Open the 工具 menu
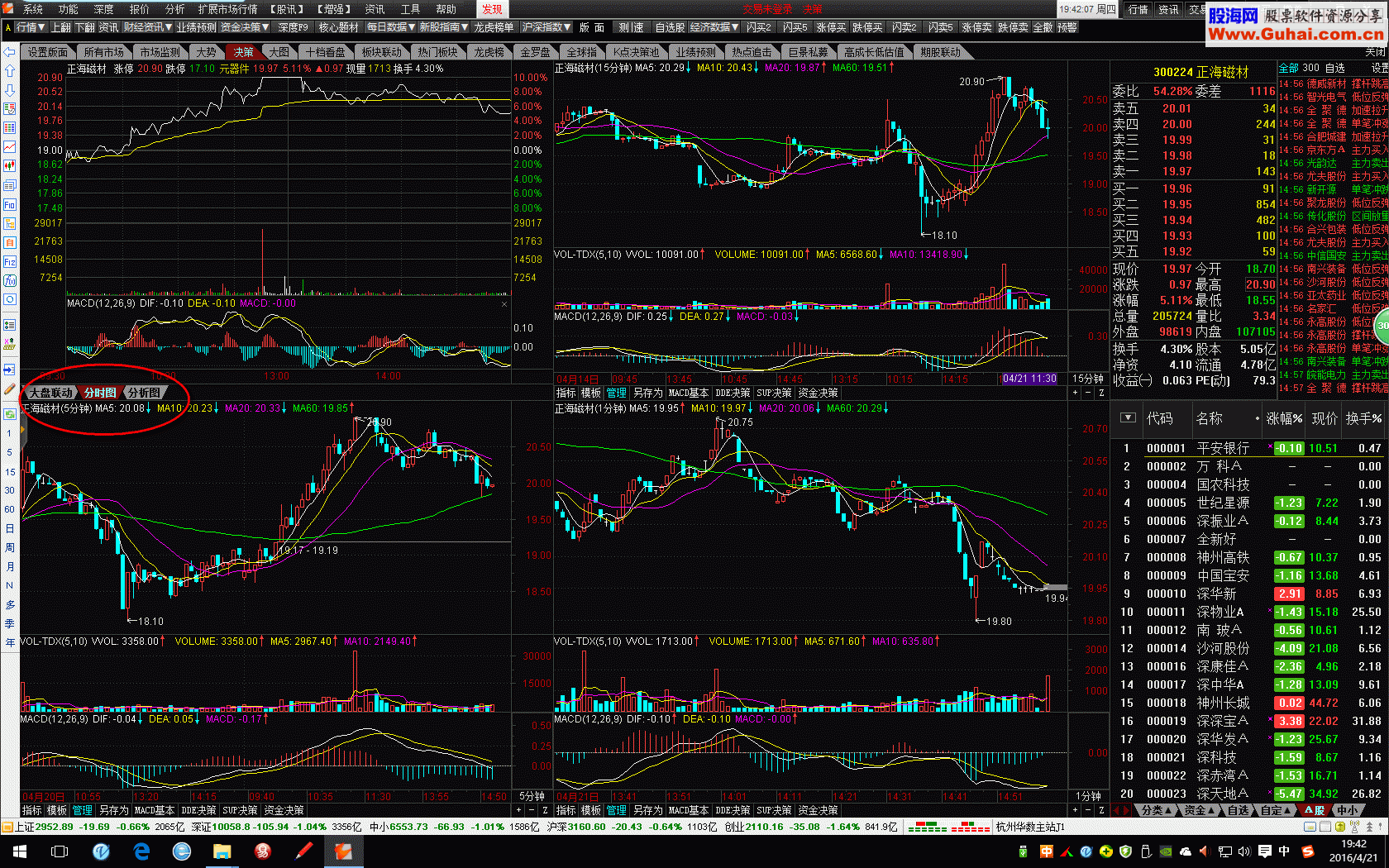The height and width of the screenshot is (868, 1389). (x=410, y=9)
